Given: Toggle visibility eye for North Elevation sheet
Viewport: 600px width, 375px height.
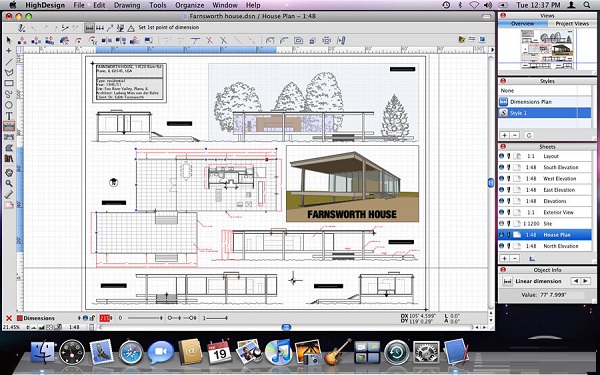Looking at the screenshot, I should click(502, 246).
